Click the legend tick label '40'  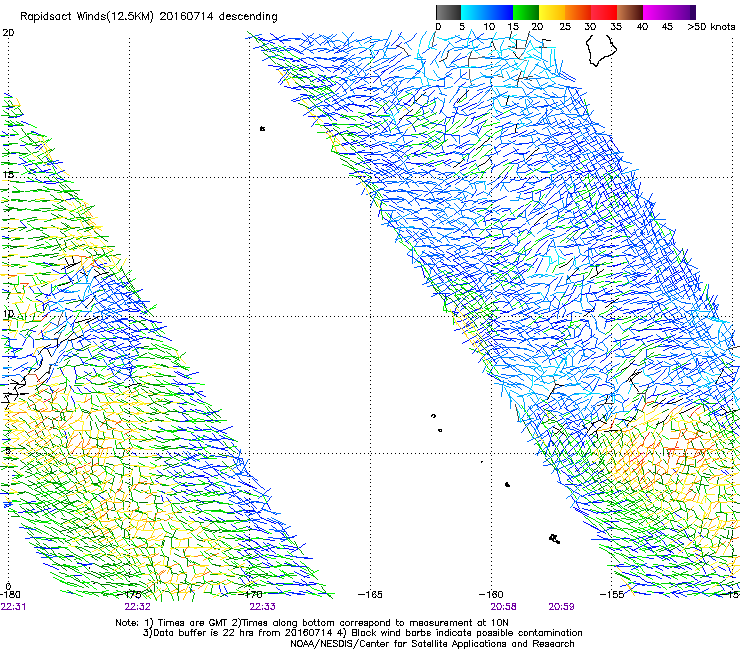tap(642, 27)
